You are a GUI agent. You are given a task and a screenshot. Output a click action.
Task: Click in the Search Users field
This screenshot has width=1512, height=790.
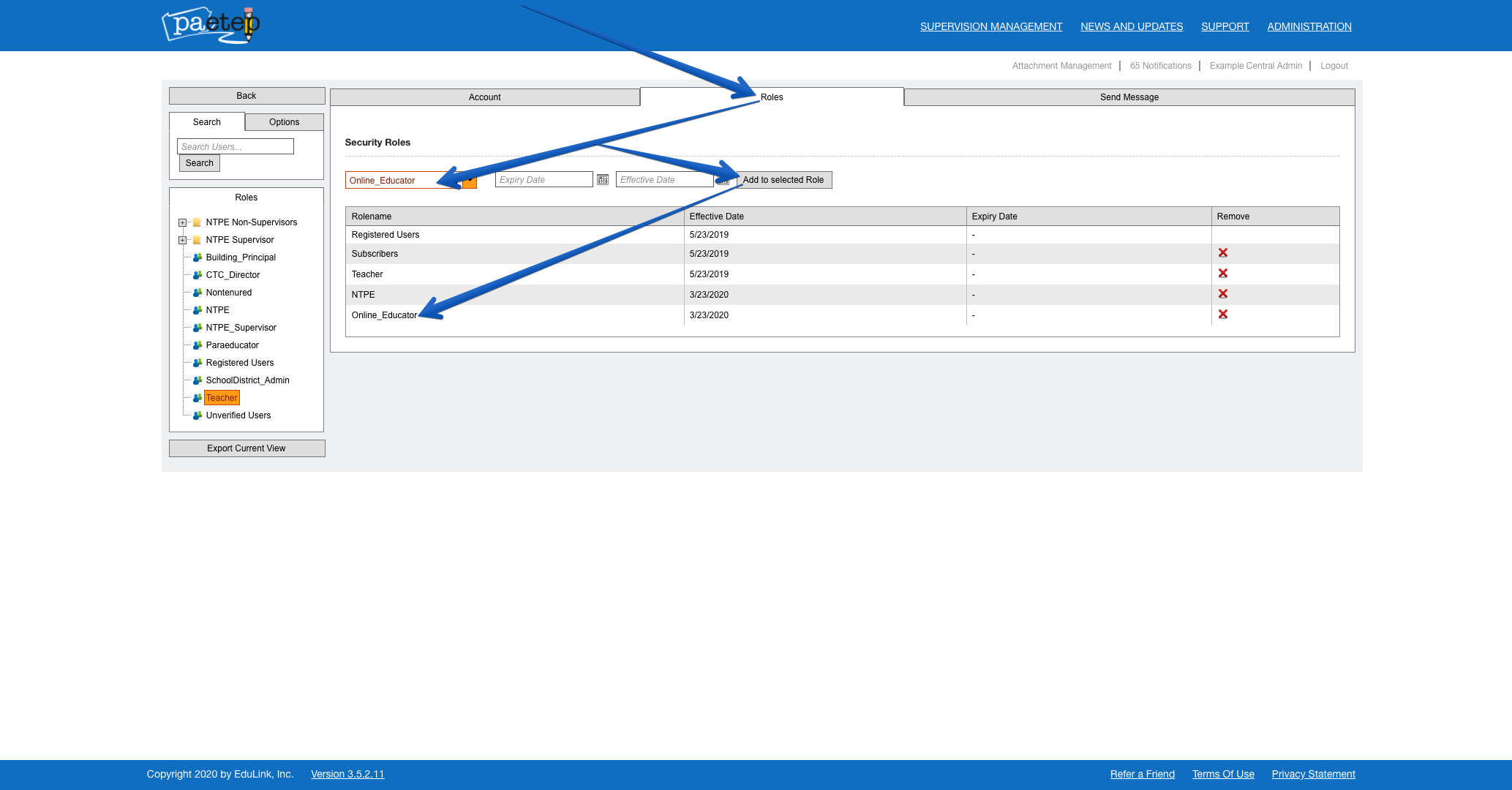tap(235, 147)
